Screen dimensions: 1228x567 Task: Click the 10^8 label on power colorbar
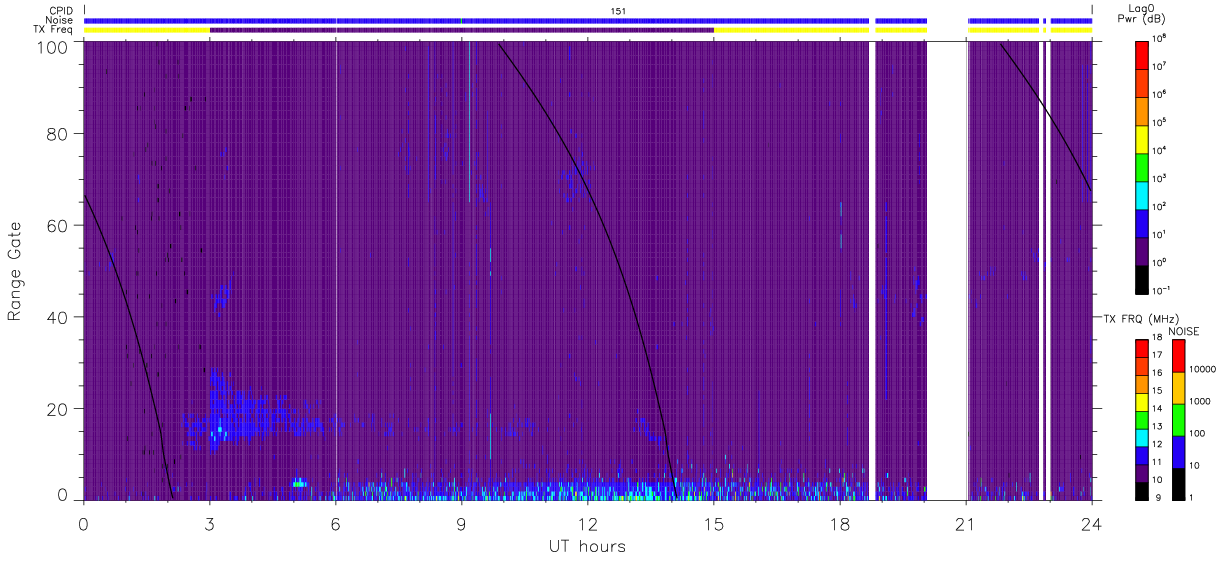(1161, 38)
